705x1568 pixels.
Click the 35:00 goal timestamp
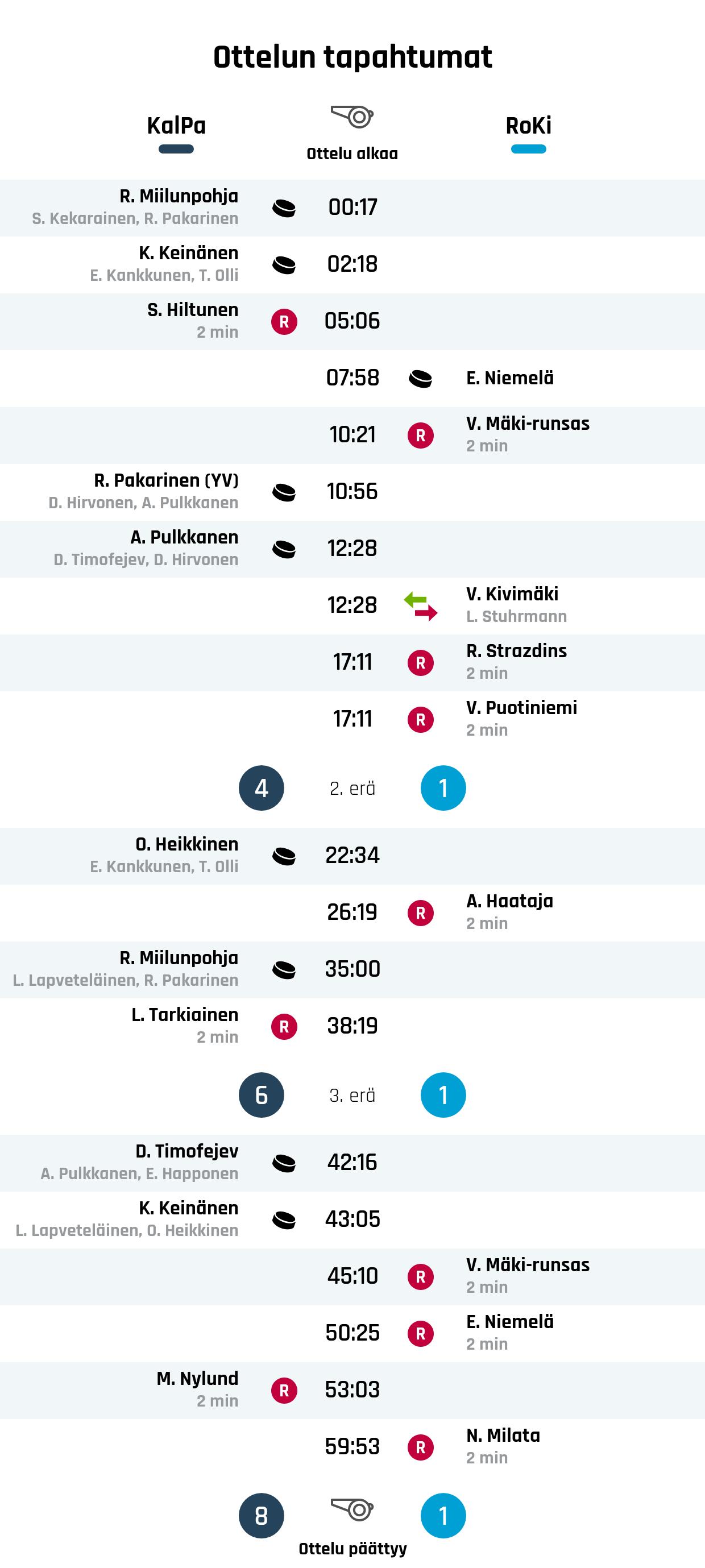tap(352, 969)
